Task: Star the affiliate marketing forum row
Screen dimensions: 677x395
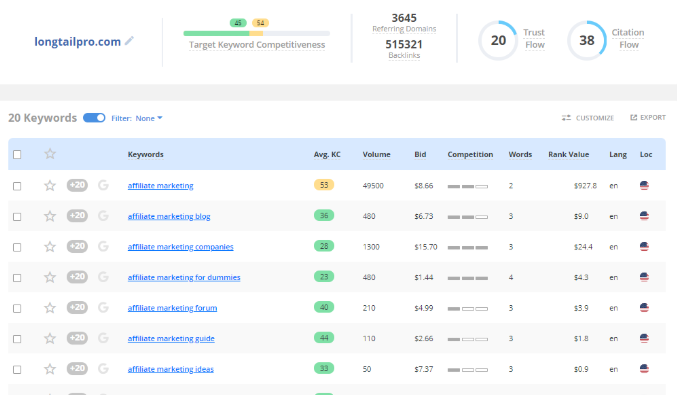Action: [x=50, y=308]
